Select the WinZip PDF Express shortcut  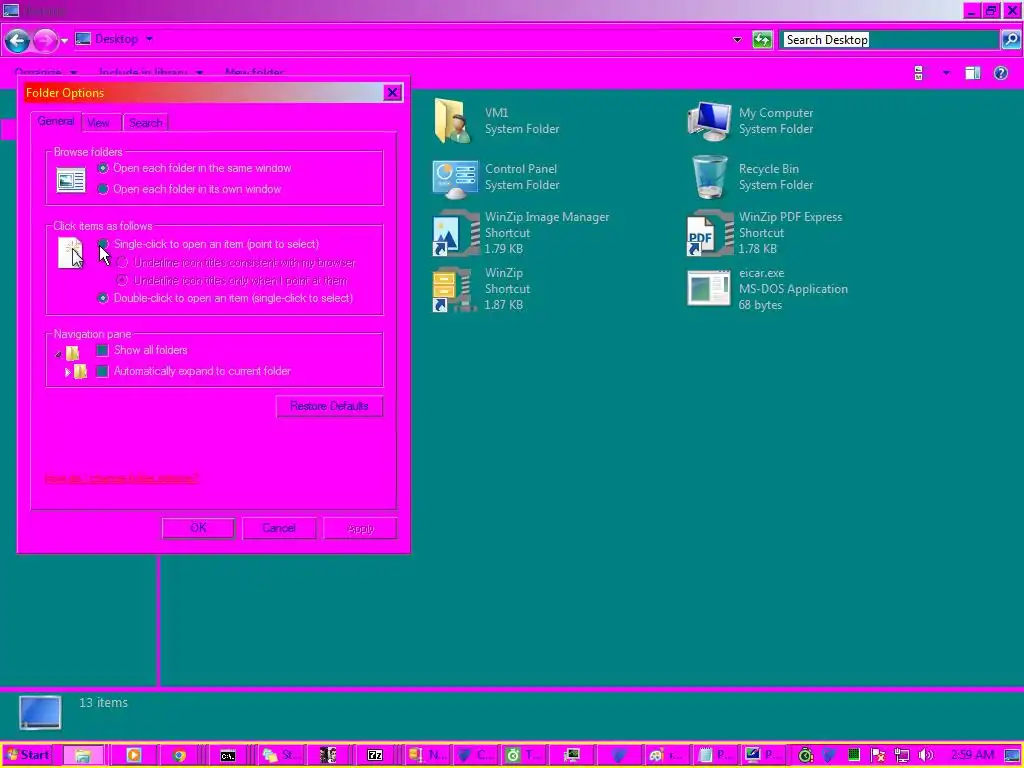[709, 233]
